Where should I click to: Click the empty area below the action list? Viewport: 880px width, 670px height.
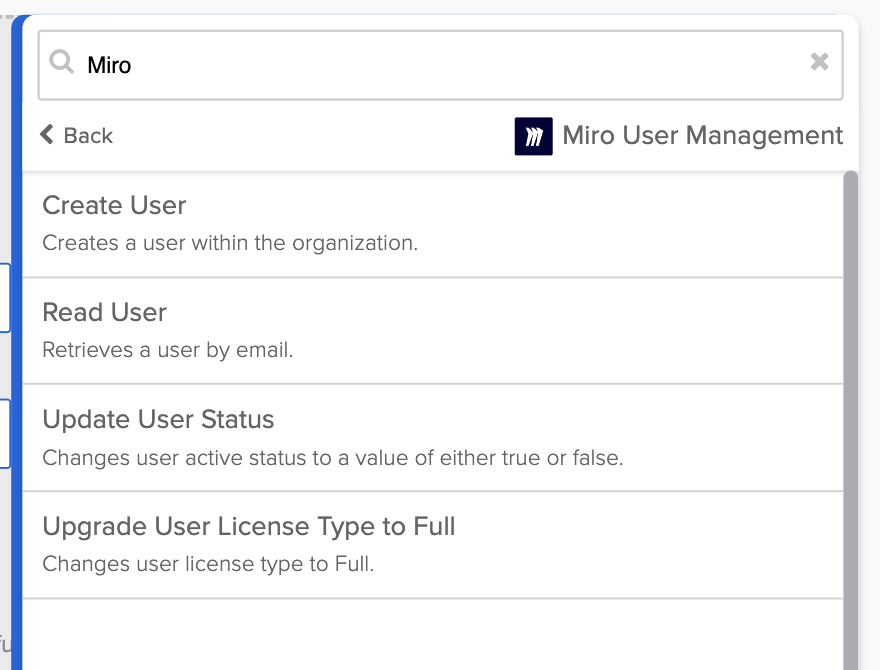tap(430, 635)
